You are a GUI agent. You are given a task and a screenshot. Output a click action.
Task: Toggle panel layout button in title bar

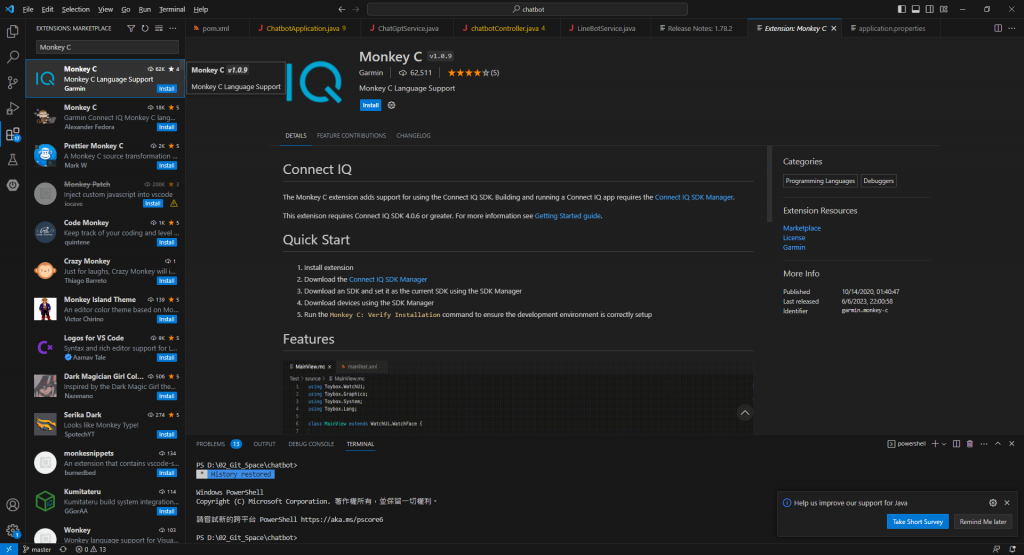point(916,9)
